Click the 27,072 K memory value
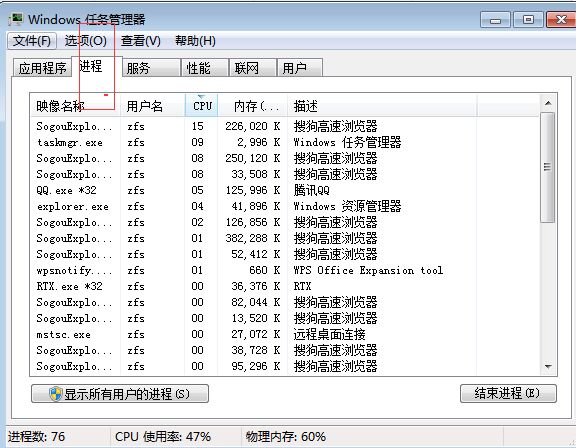This screenshot has height=448, width=576. [256, 334]
